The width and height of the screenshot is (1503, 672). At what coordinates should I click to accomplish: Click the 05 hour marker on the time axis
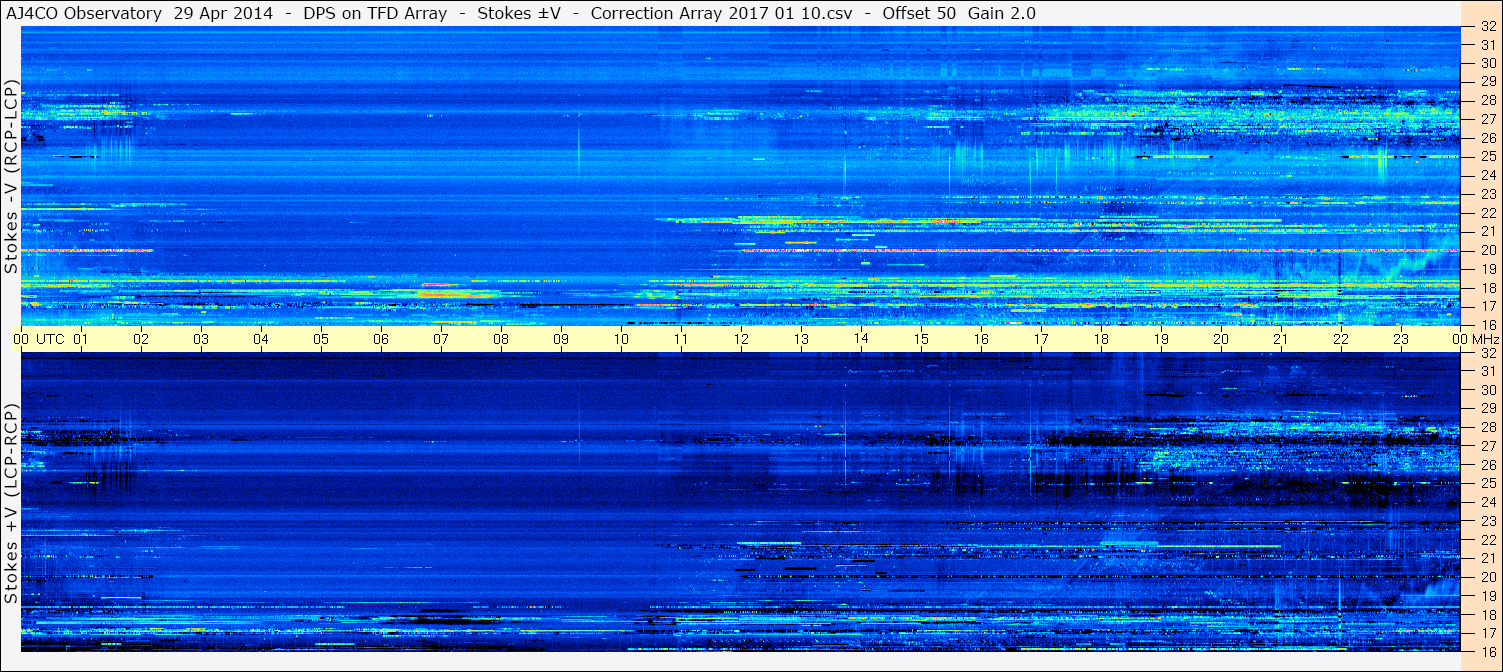321,339
